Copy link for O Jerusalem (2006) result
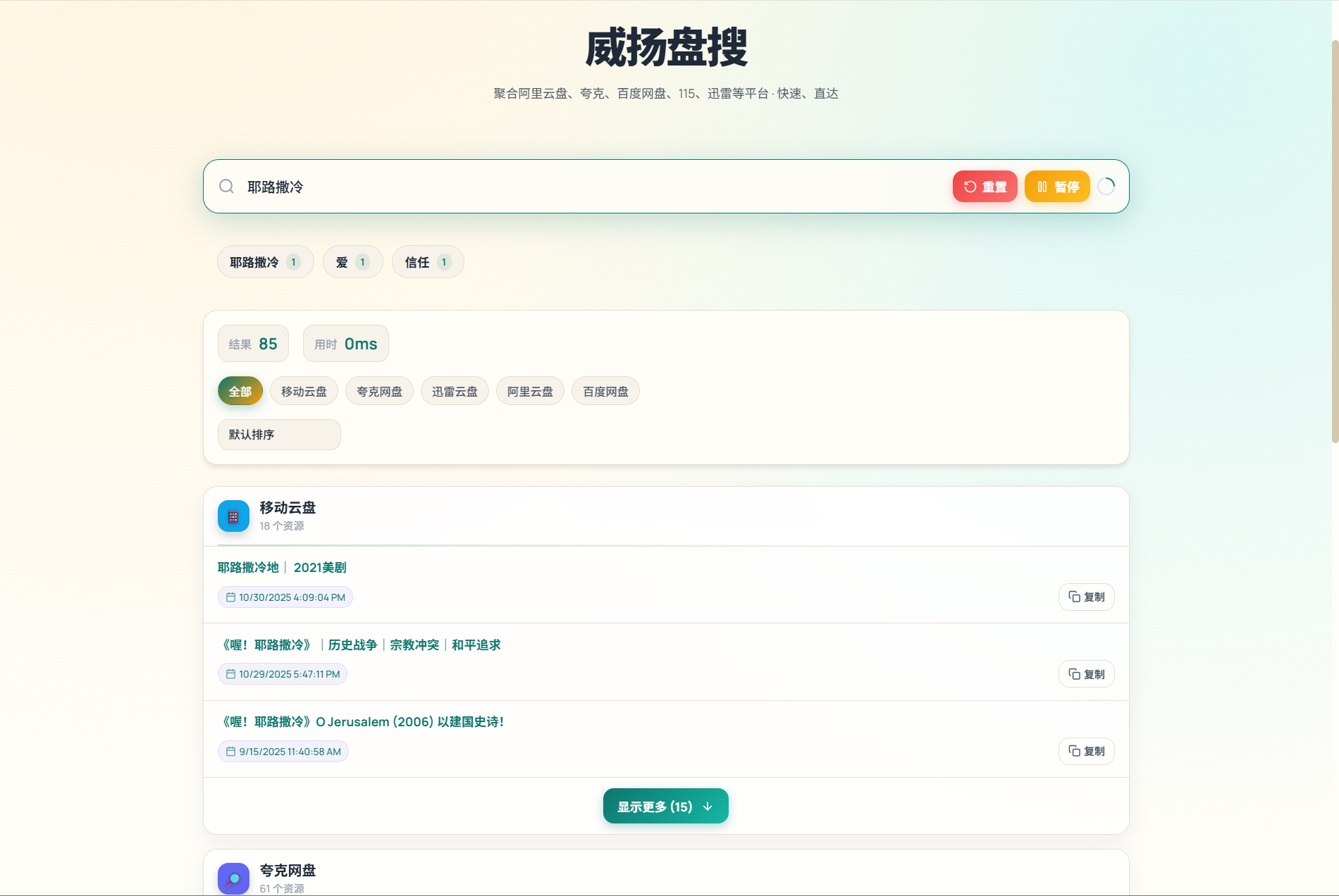This screenshot has height=896, width=1339. click(1086, 751)
